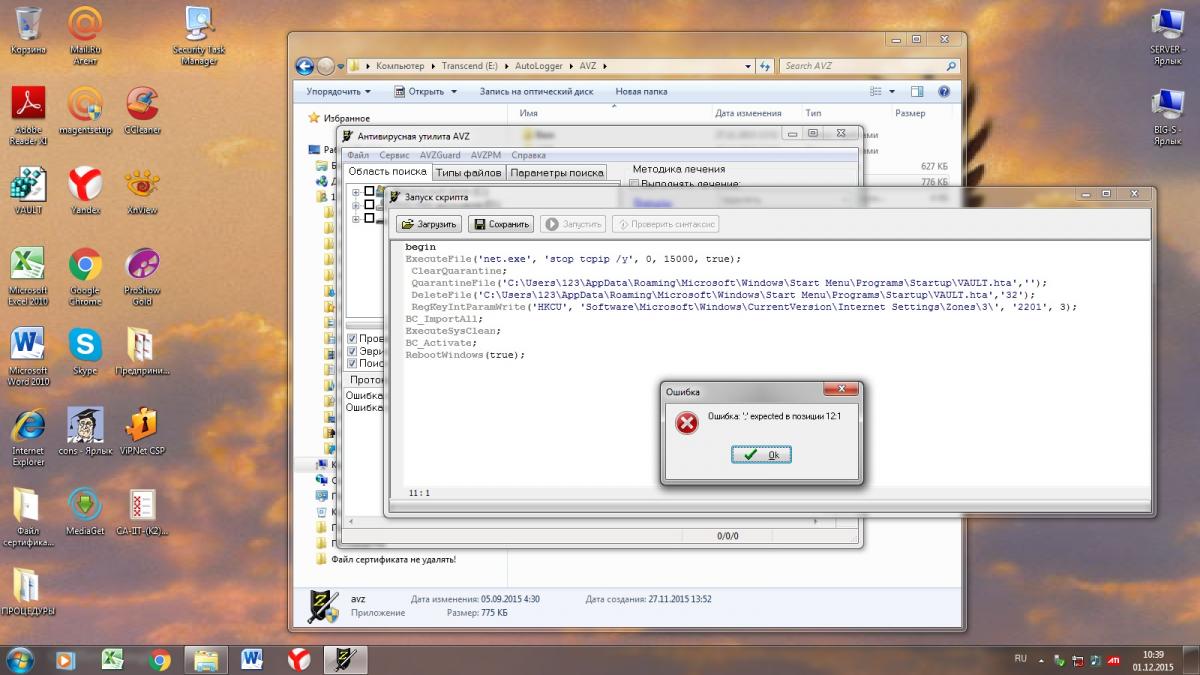Open the Internet Explorer desktop icon
1200x675 pixels.
pos(28,437)
